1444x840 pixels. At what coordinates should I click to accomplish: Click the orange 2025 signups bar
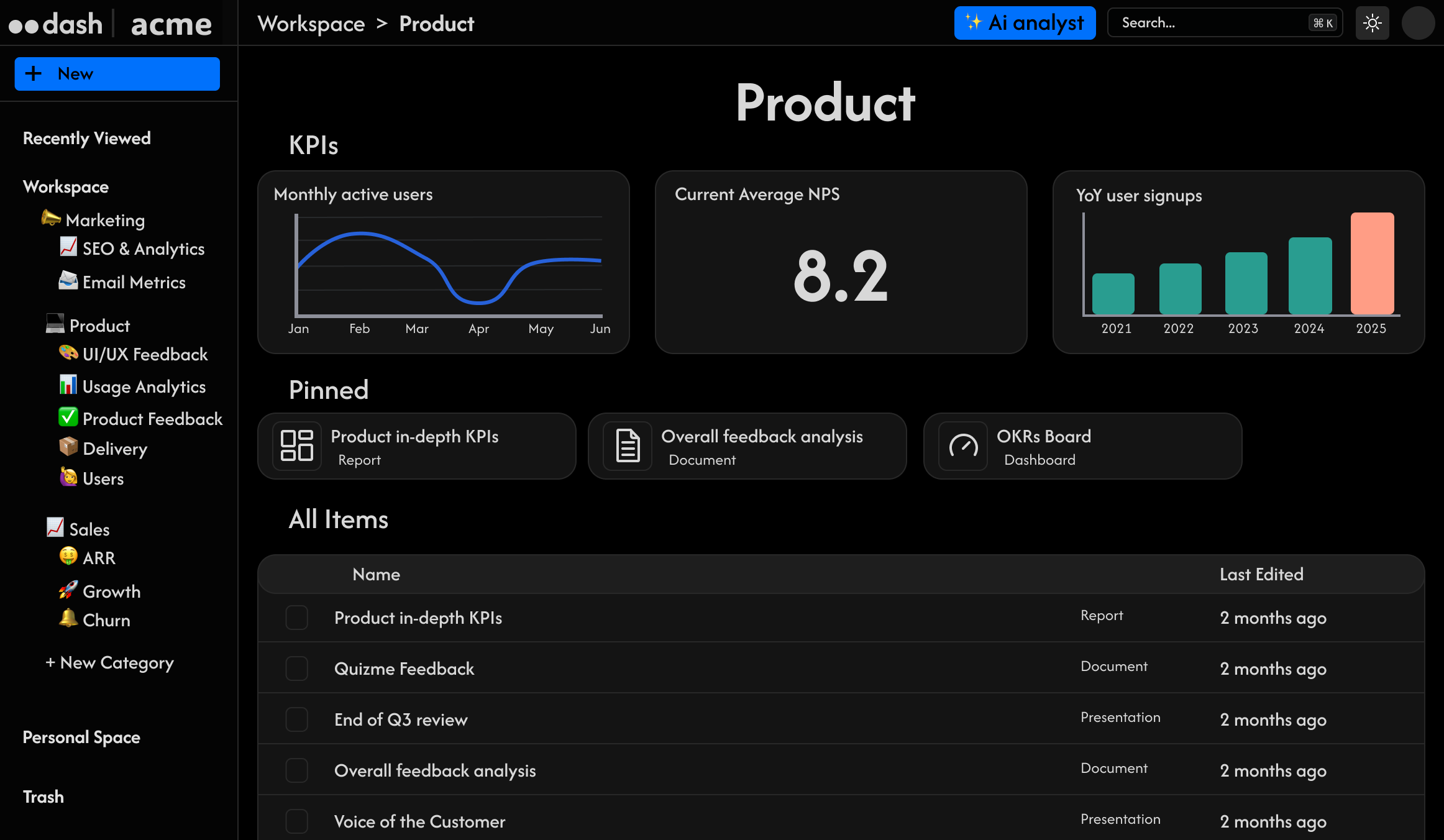(1372, 263)
